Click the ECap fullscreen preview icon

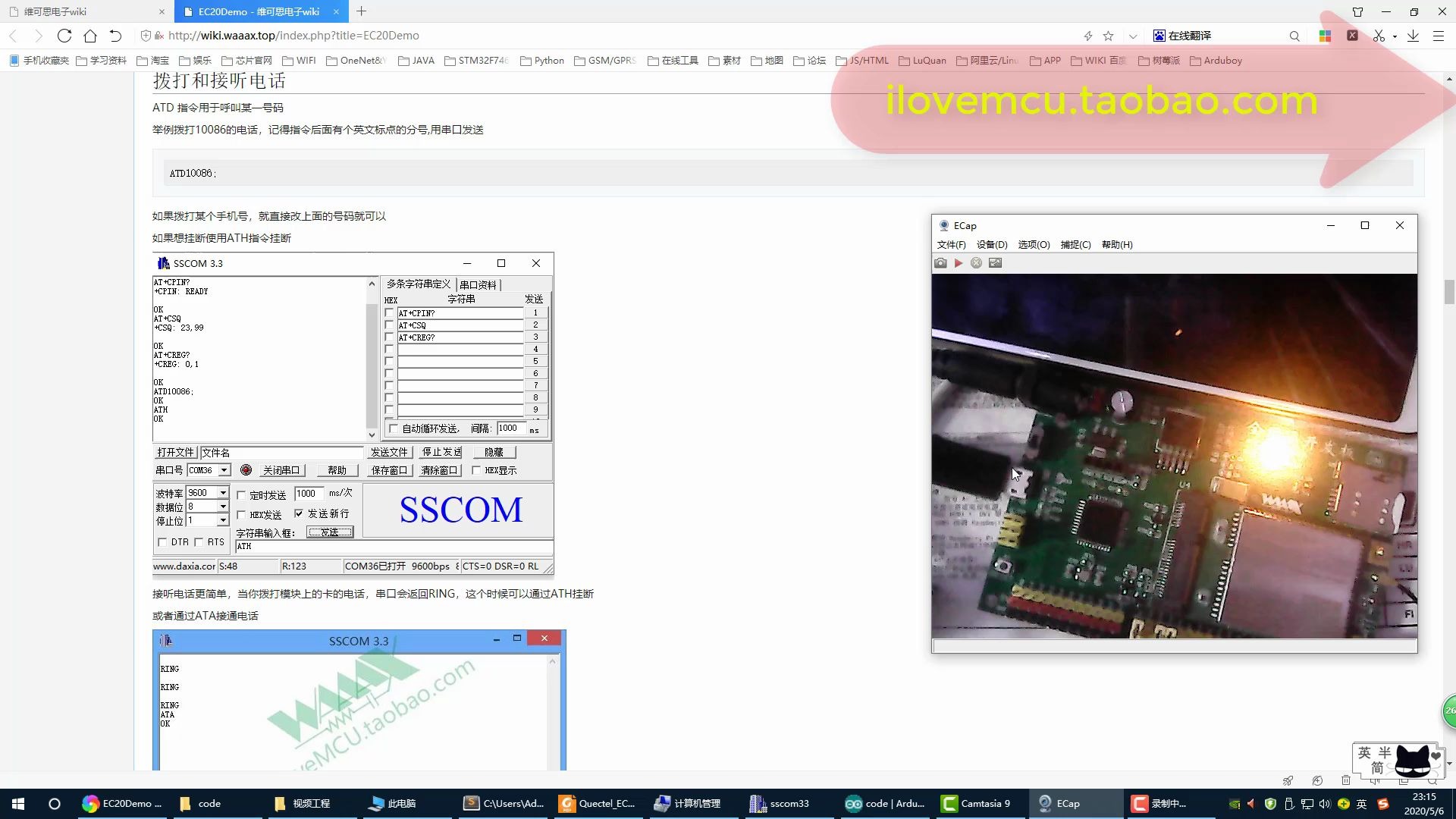click(x=996, y=263)
